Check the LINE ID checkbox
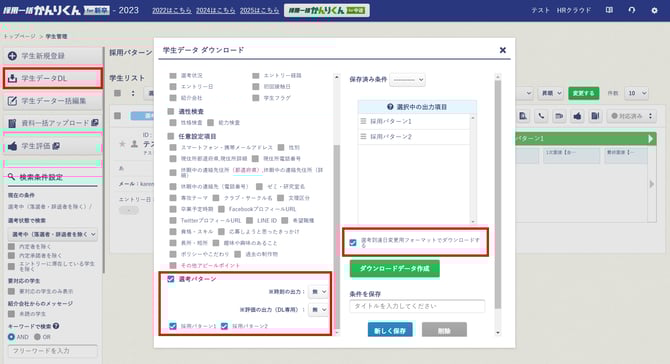Viewport: 670px width, 364px height. 250,220
